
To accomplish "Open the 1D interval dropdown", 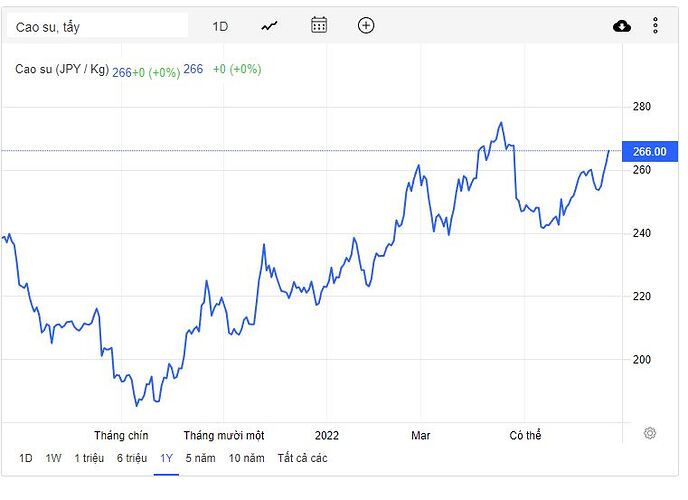I will (x=220, y=26).
